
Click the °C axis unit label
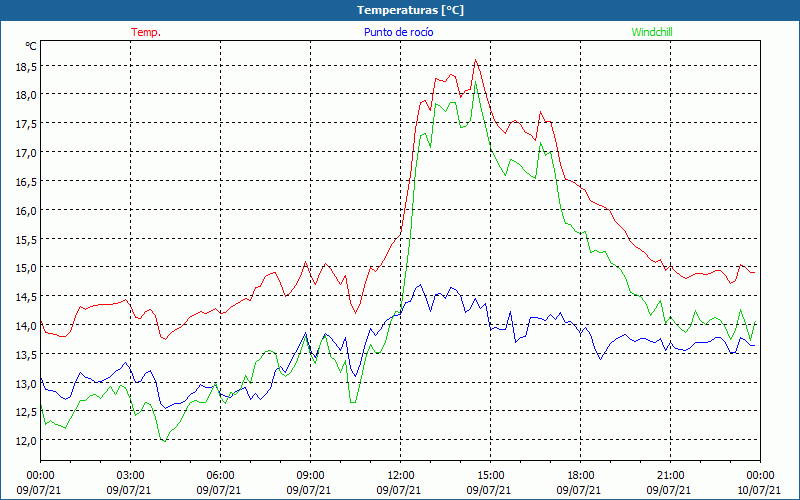pyautogui.click(x=31, y=46)
